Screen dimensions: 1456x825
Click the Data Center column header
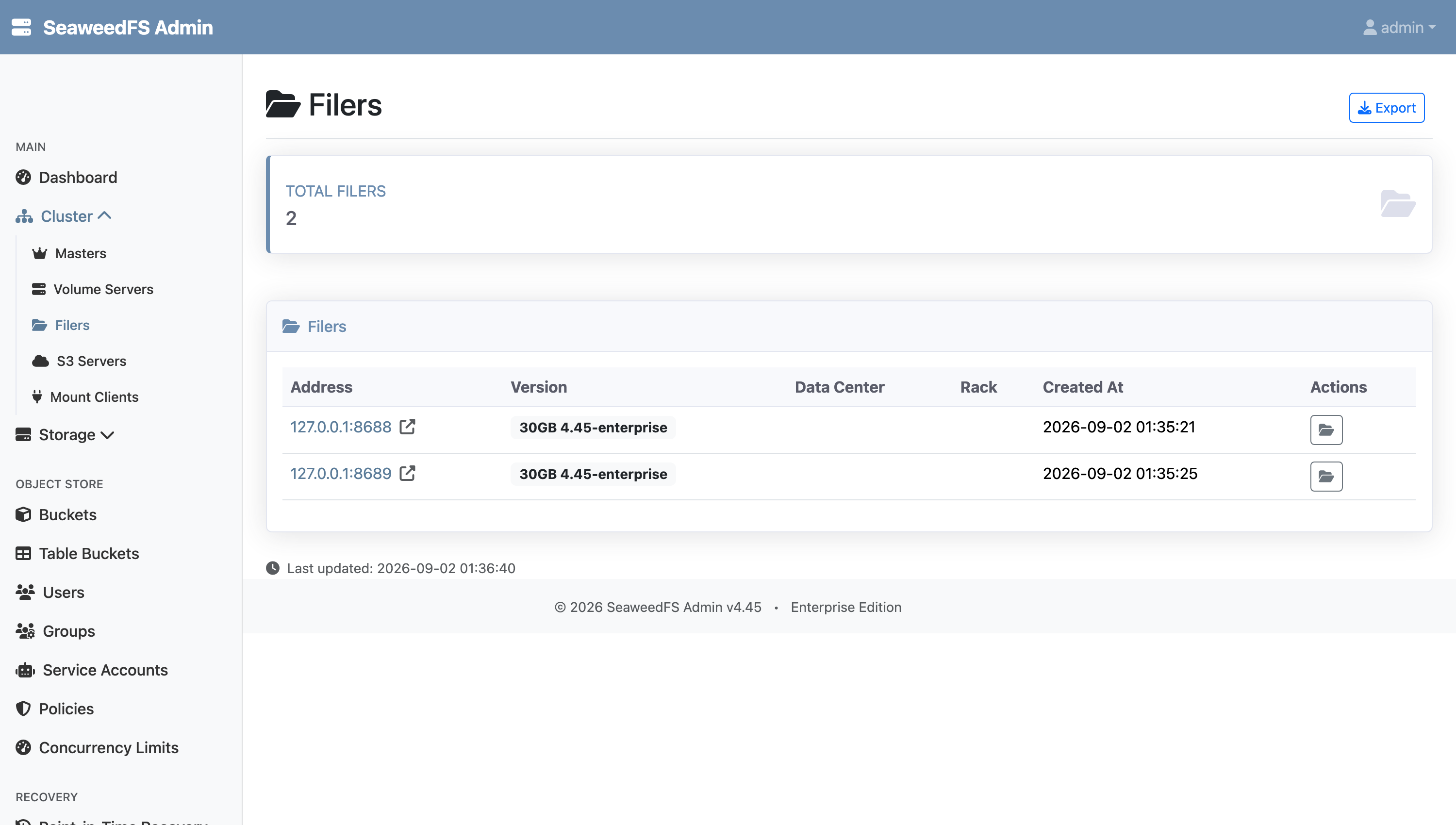[839, 387]
